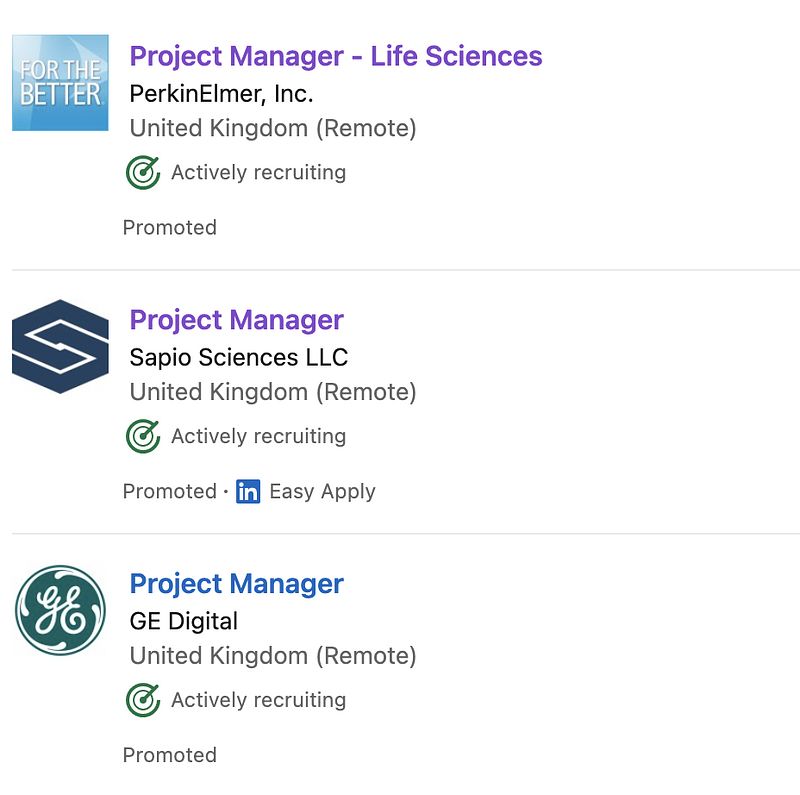800x795 pixels.
Task: Click the GE Digital actively recruiting target icon
Action: 143,701
